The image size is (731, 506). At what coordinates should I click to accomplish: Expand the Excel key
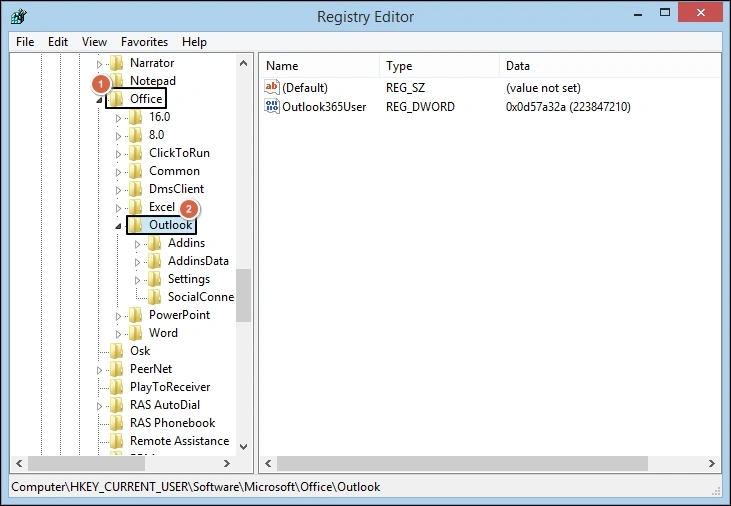118,208
